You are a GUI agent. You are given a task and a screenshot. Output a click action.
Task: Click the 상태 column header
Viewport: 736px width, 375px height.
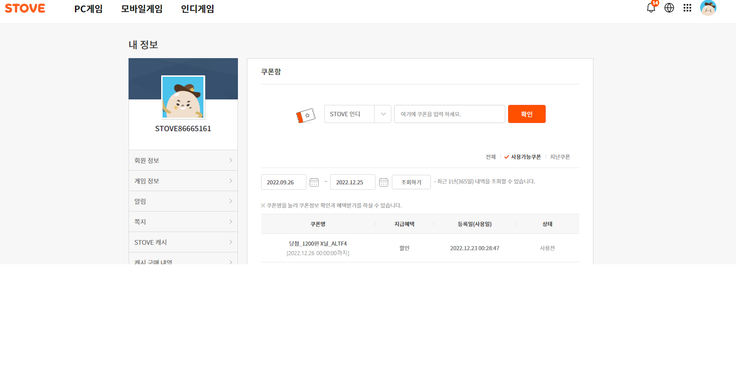click(547, 224)
